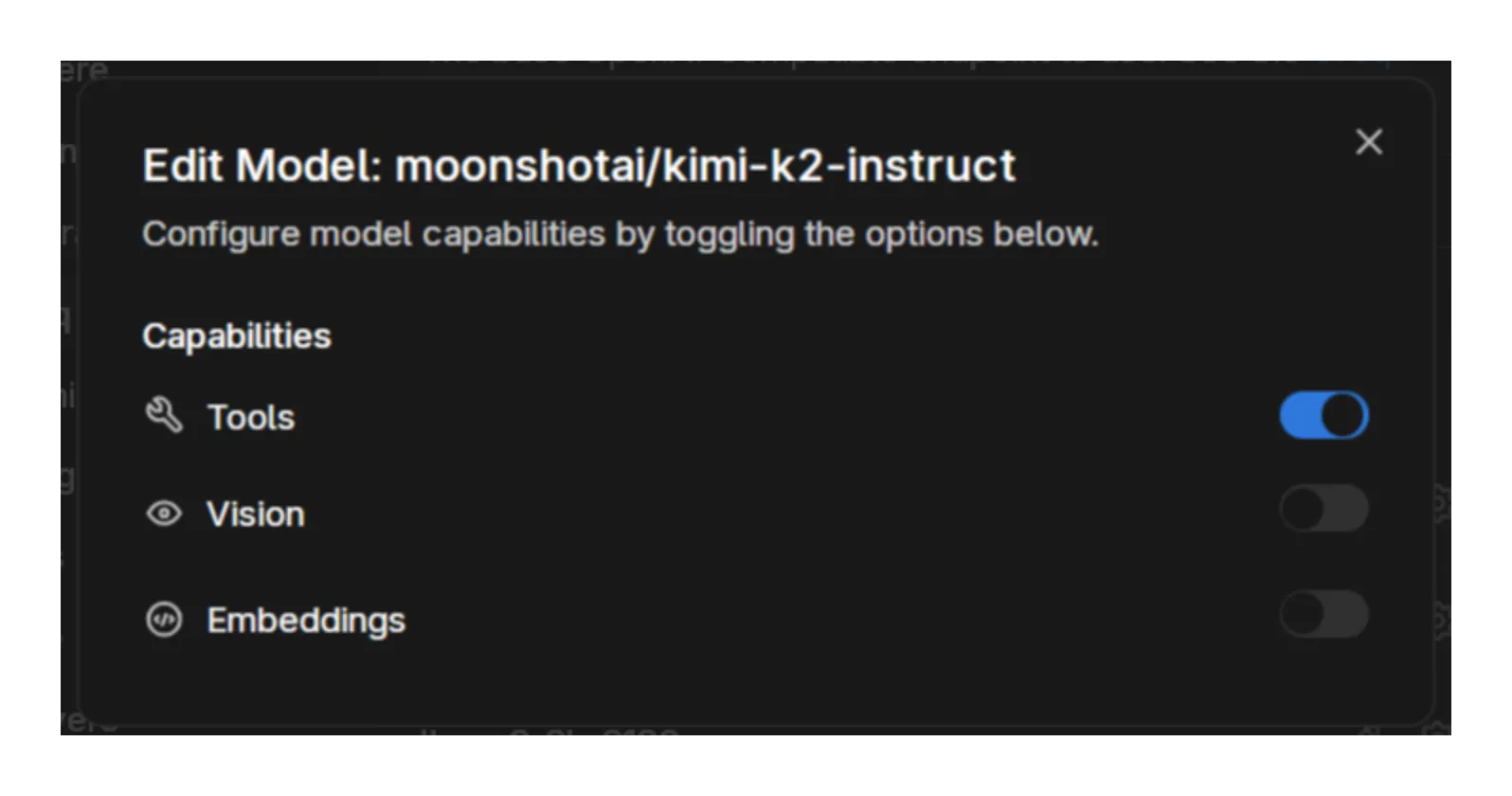1512x796 pixels.
Task: Click the Tools capability label
Action: pos(249,416)
